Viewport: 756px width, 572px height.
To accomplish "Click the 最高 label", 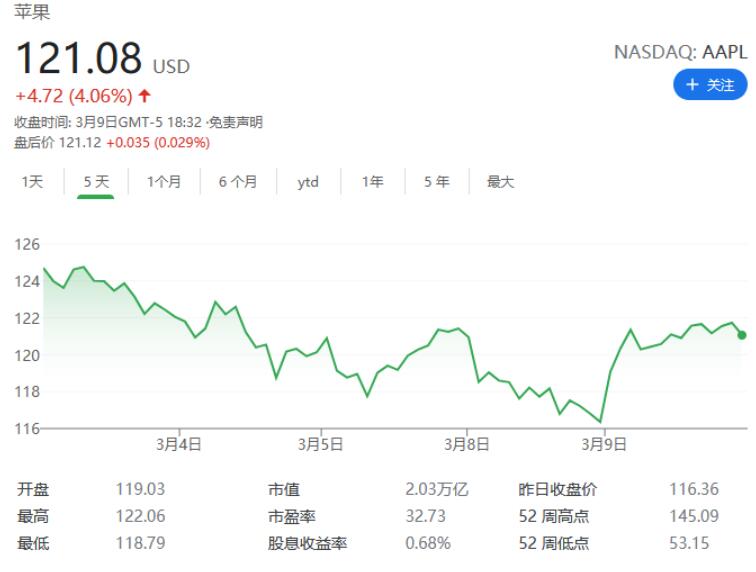I will (33, 517).
